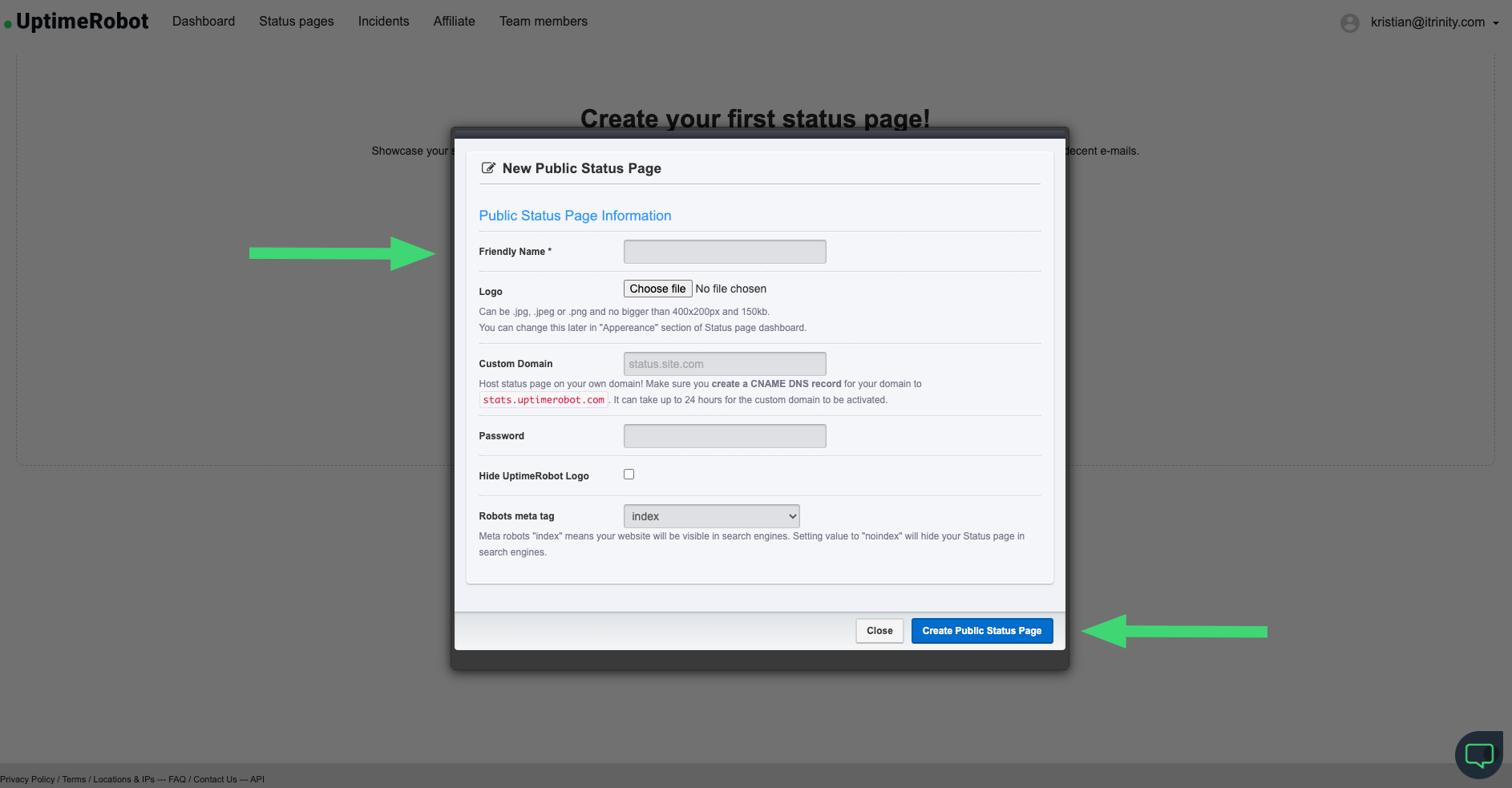The width and height of the screenshot is (1512, 788).
Task: Click the 'No file chosen' text
Action: 731,289
